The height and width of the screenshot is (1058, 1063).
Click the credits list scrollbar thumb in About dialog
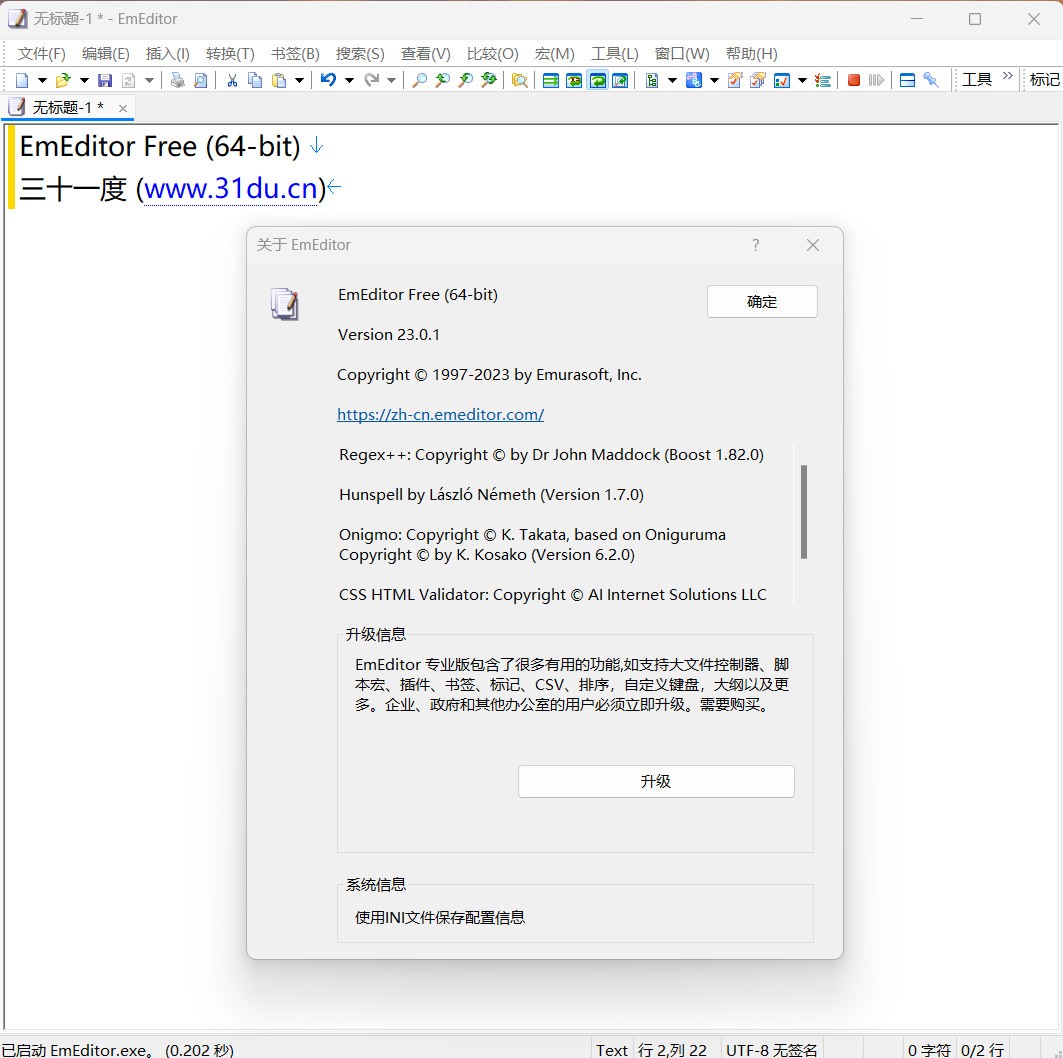[x=804, y=512]
